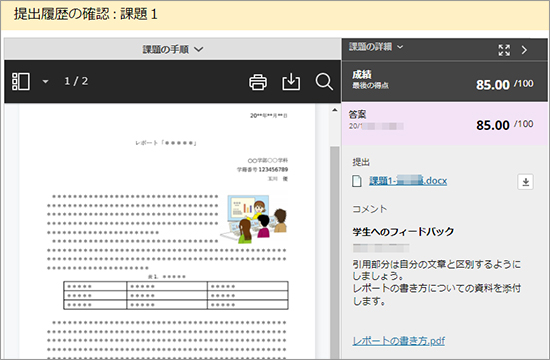550x360 pixels.
Task: Click the illustration image in the report
Action: point(253,219)
